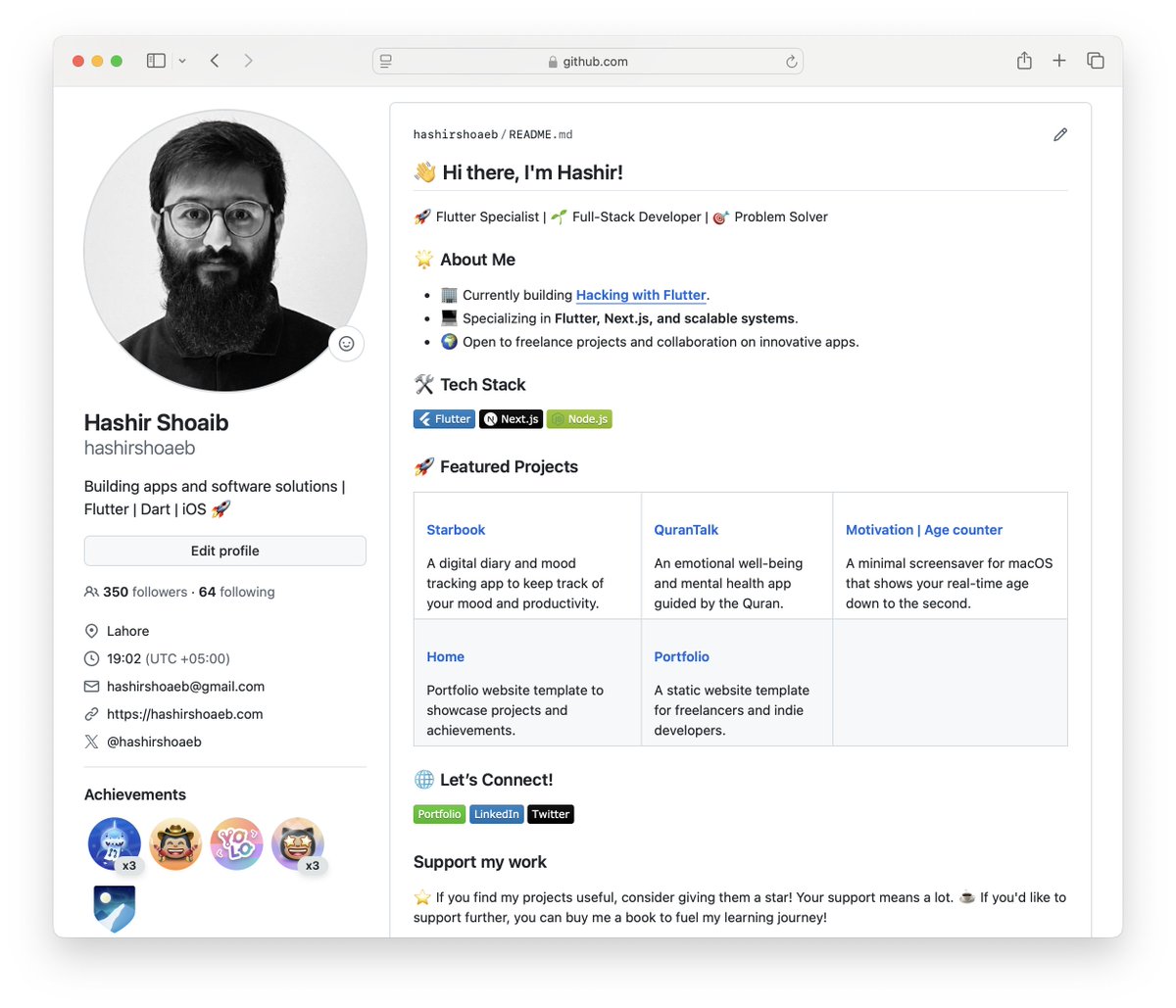Viewport: 1176px width, 1008px height.
Task: Reload the current page
Action: point(791,62)
